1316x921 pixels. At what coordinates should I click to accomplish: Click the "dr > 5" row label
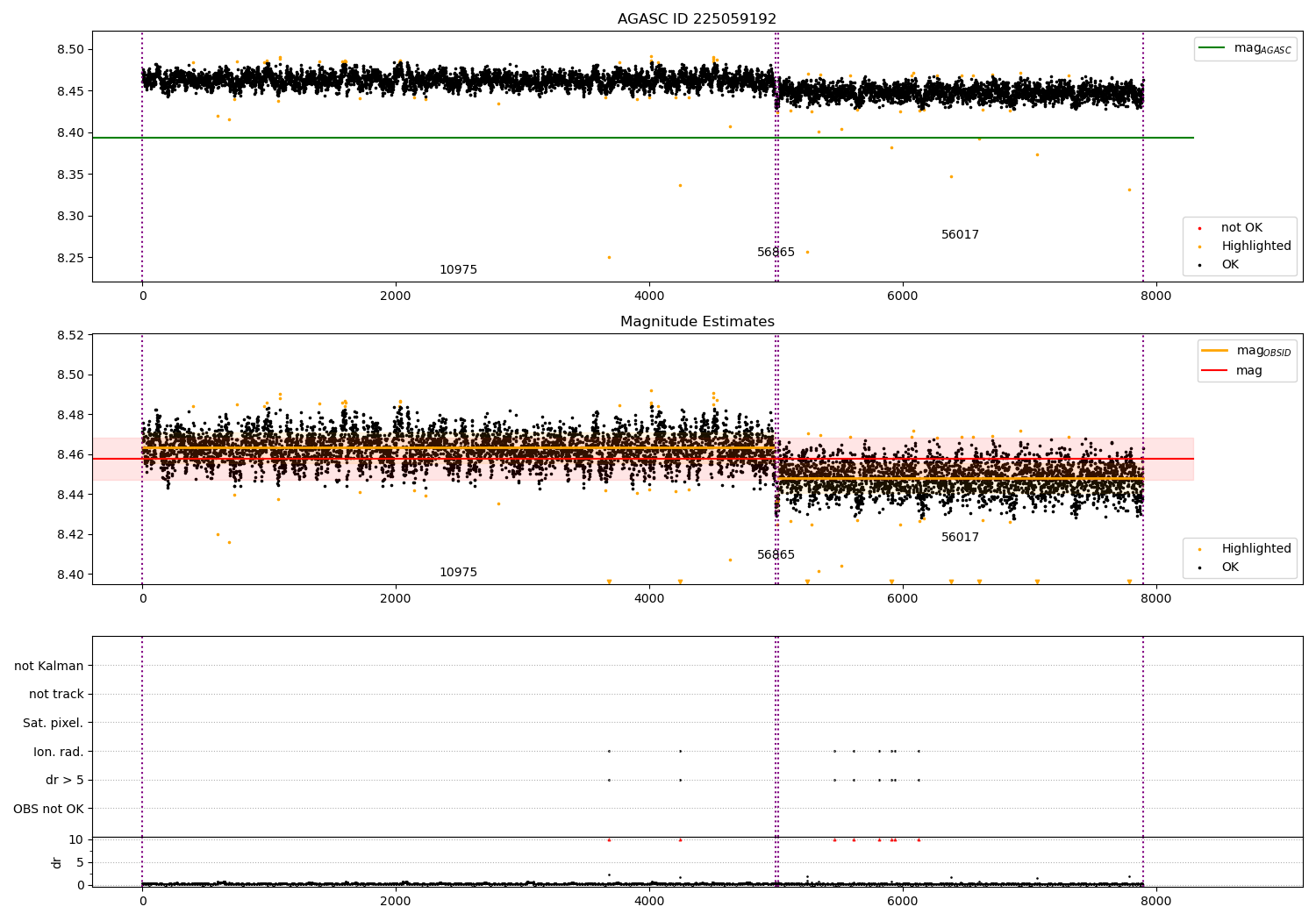65,780
